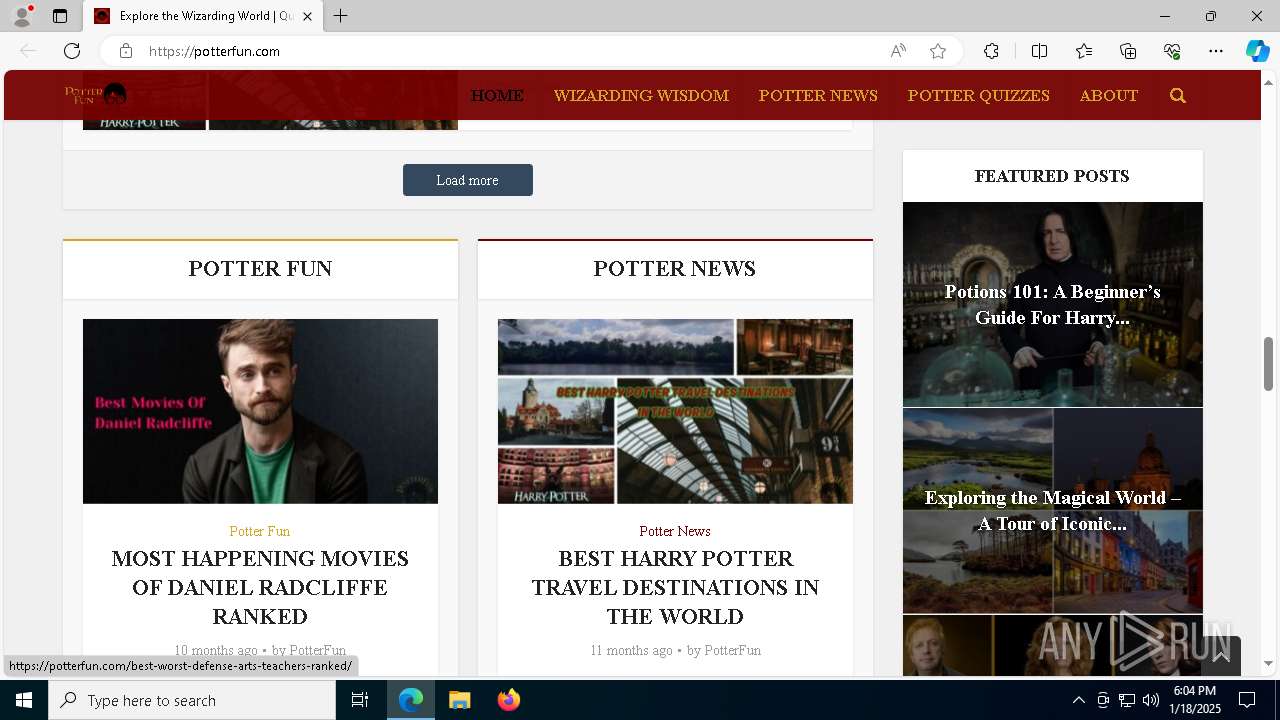Open the travel destinations collage thumbnail
The image size is (1280, 720).
(x=675, y=411)
